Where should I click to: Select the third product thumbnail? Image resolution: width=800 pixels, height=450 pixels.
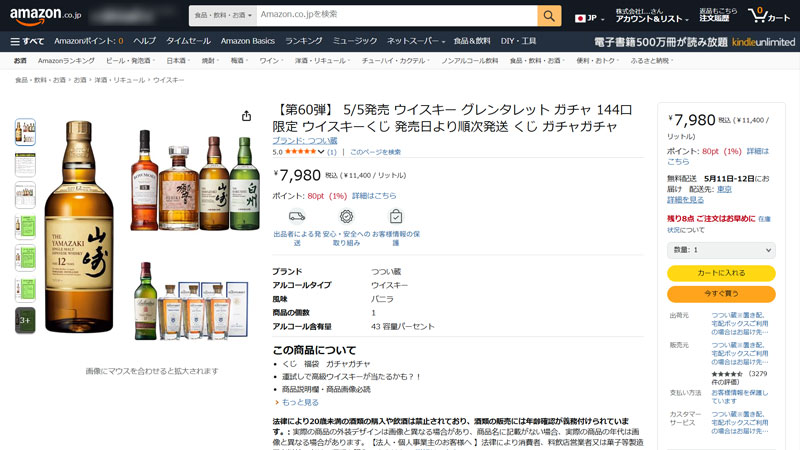click(25, 195)
